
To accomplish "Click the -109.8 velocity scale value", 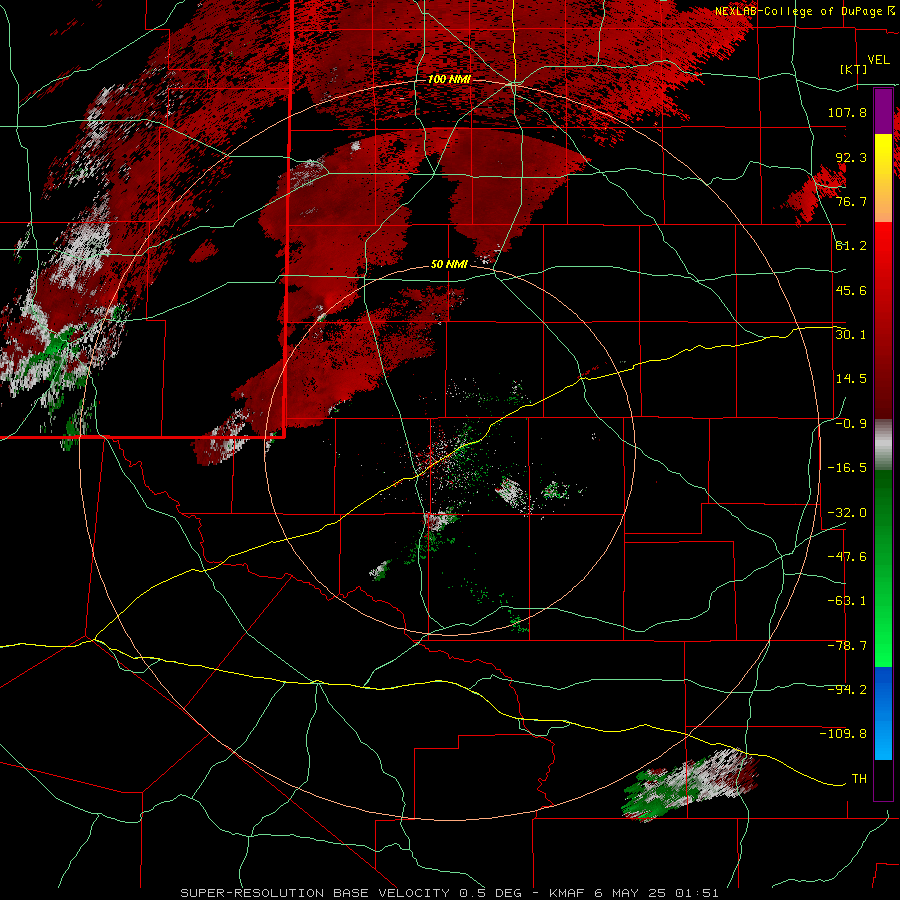I will point(843,734).
